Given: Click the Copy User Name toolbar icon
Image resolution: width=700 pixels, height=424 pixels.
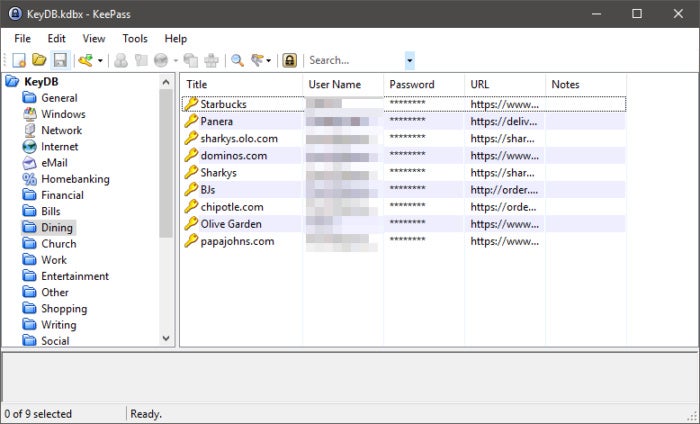Looking at the screenshot, I should click(121, 60).
